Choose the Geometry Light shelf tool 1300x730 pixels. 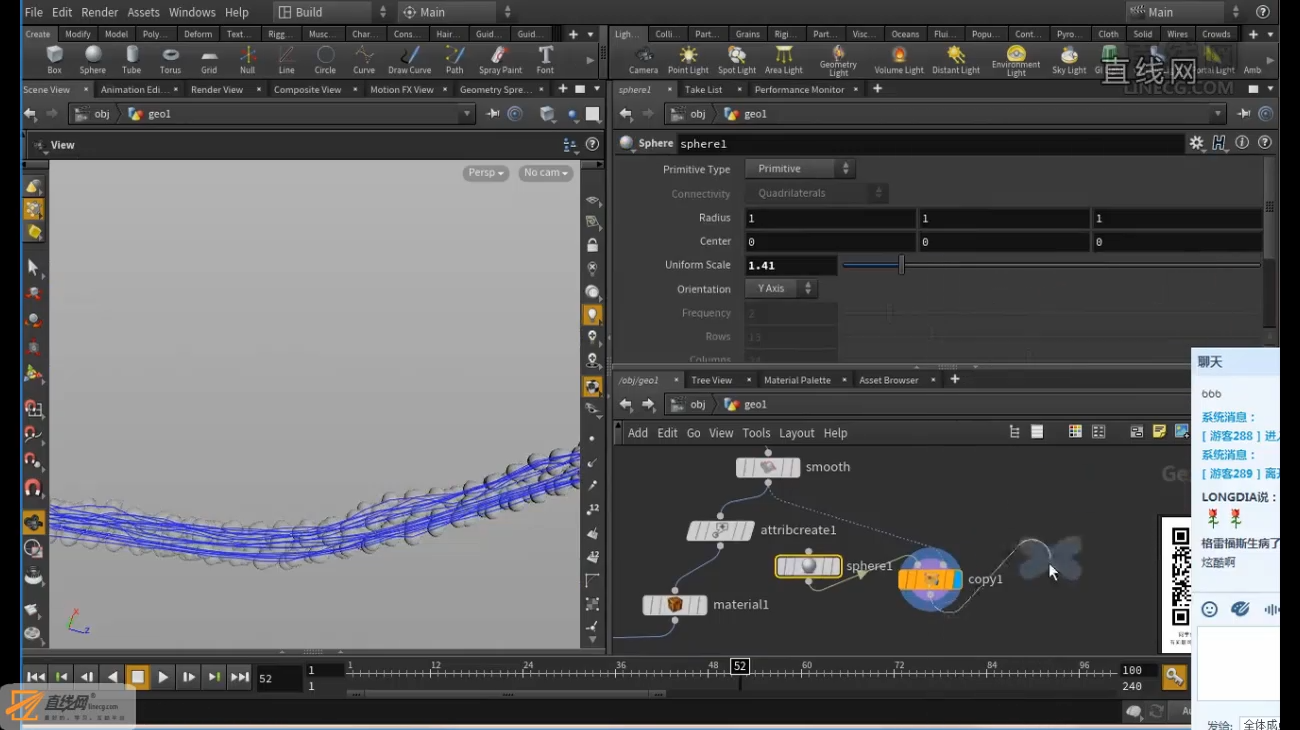(838, 61)
